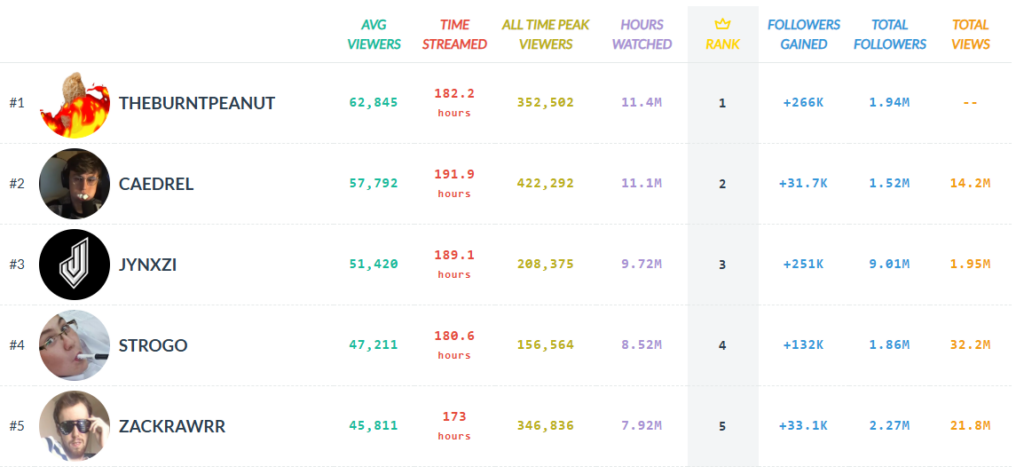Visit ZACKRAWRR channel page

coord(172,426)
